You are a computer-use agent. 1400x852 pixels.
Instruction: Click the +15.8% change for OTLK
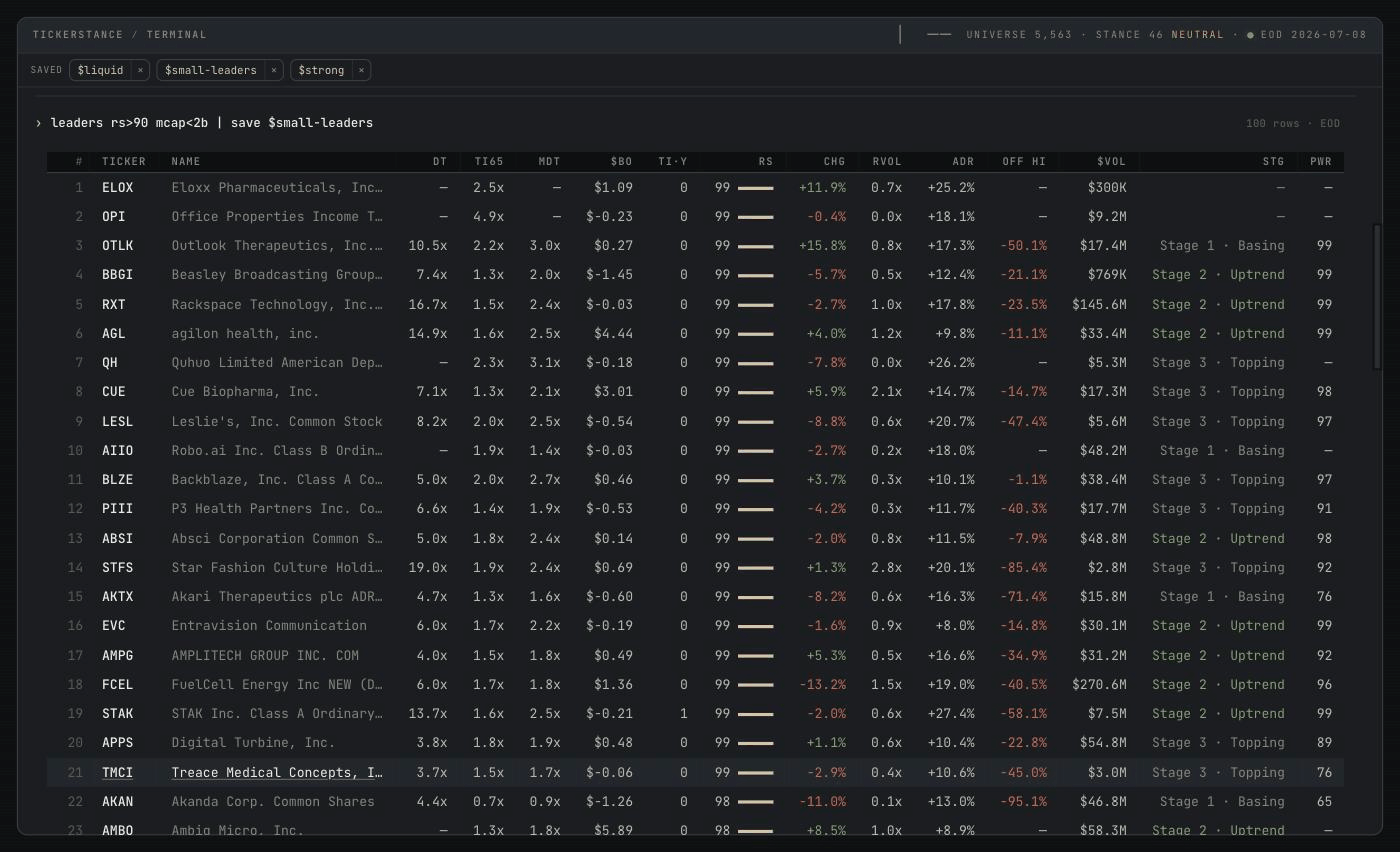coord(822,245)
